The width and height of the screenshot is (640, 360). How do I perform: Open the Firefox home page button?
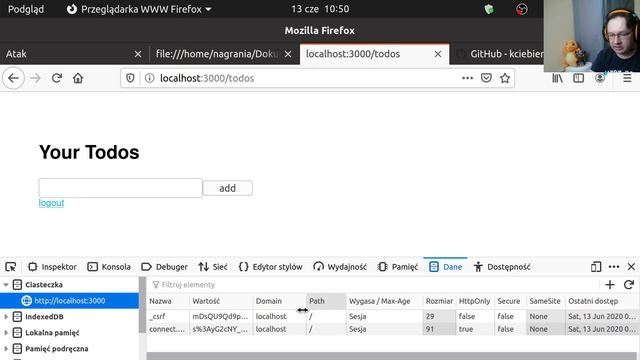coord(78,78)
